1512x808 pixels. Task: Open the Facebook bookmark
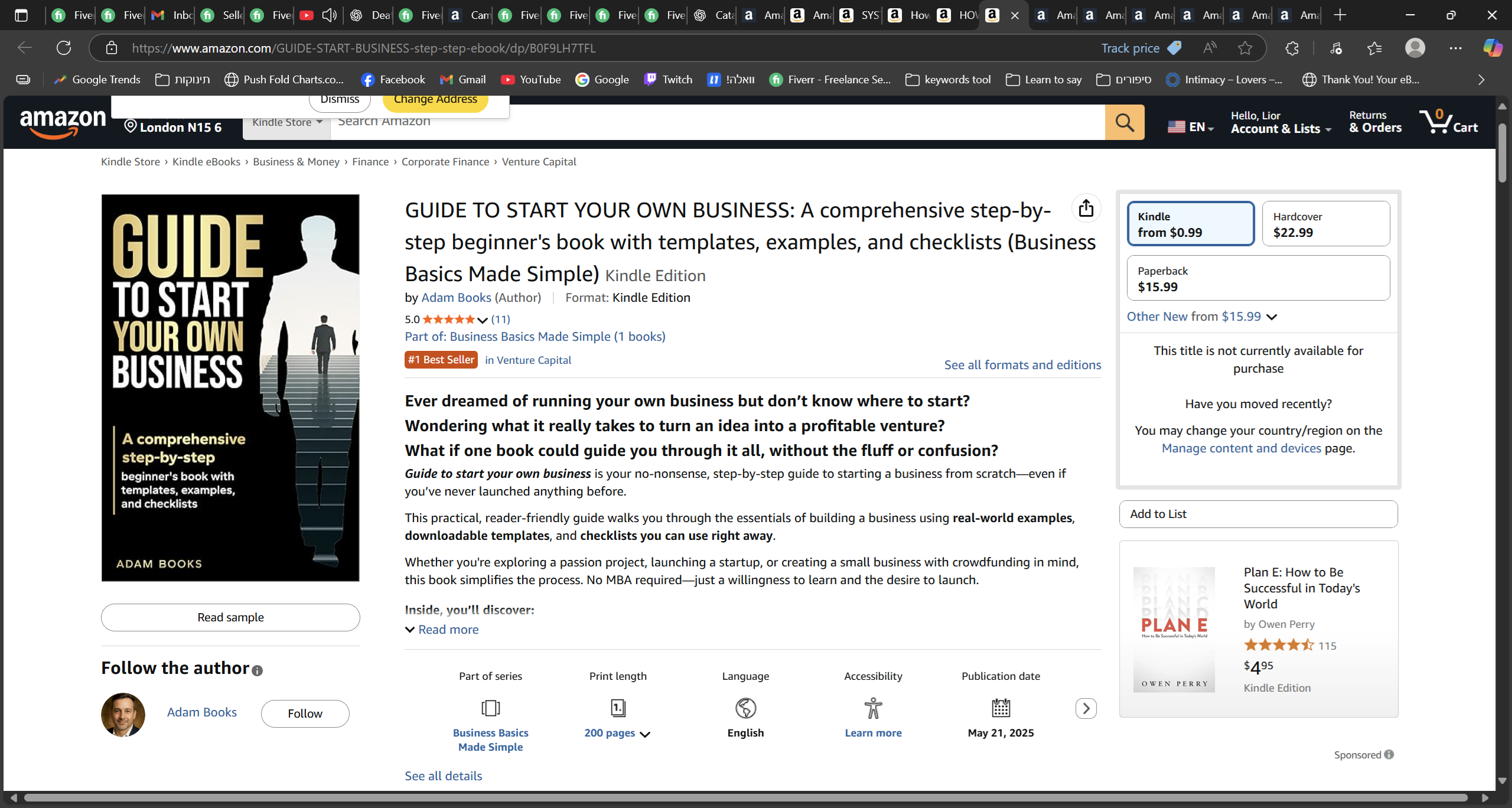pyautogui.click(x=393, y=80)
